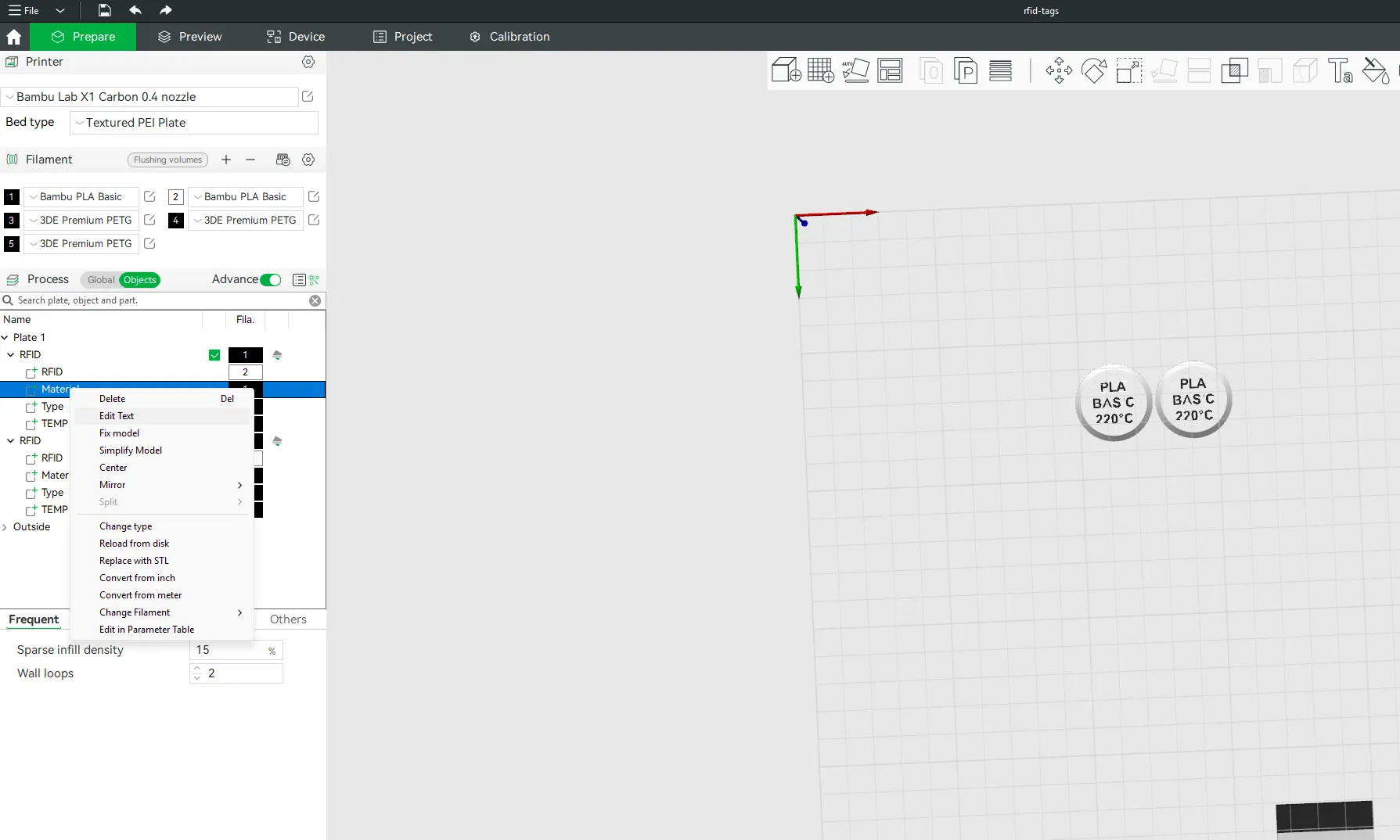Select the Scale tool icon

[1128, 70]
